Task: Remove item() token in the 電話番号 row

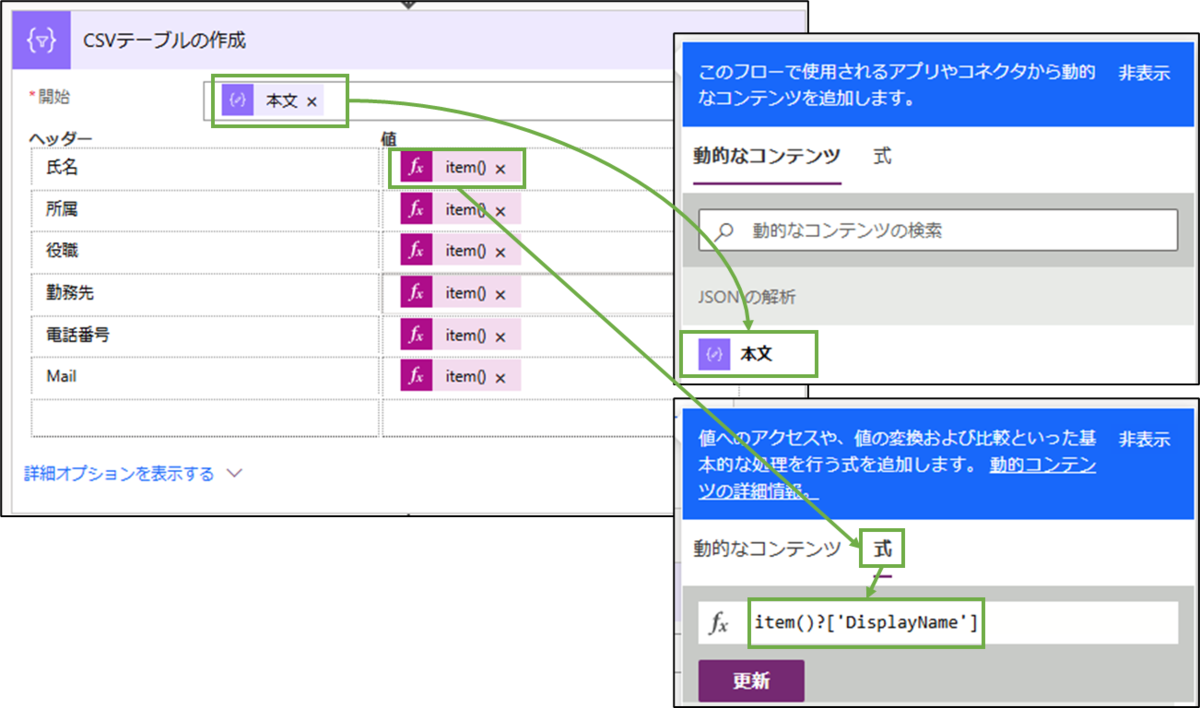Action: click(500, 336)
